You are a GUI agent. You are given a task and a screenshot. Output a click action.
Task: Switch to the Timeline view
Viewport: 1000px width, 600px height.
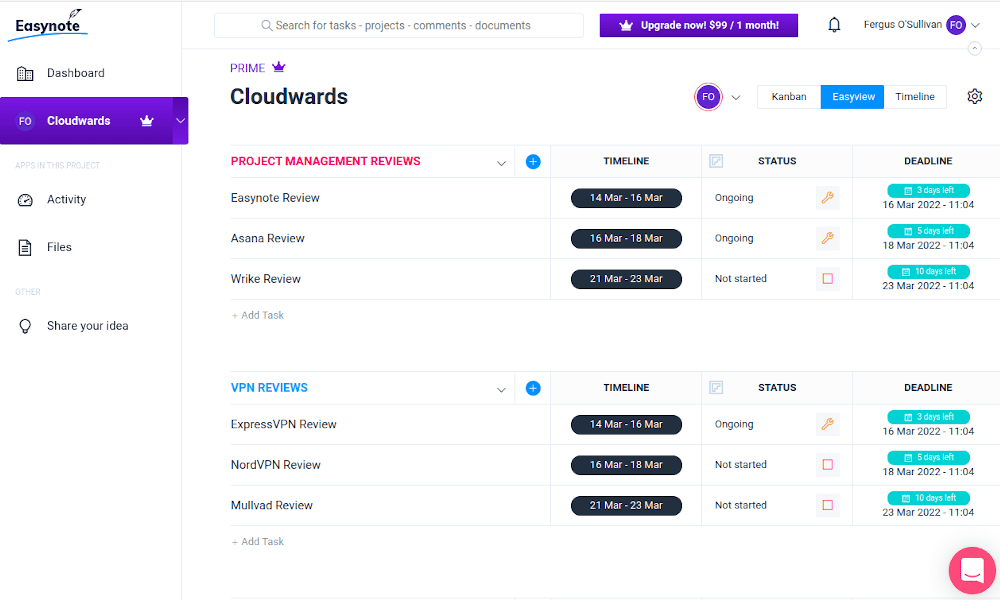[915, 97]
